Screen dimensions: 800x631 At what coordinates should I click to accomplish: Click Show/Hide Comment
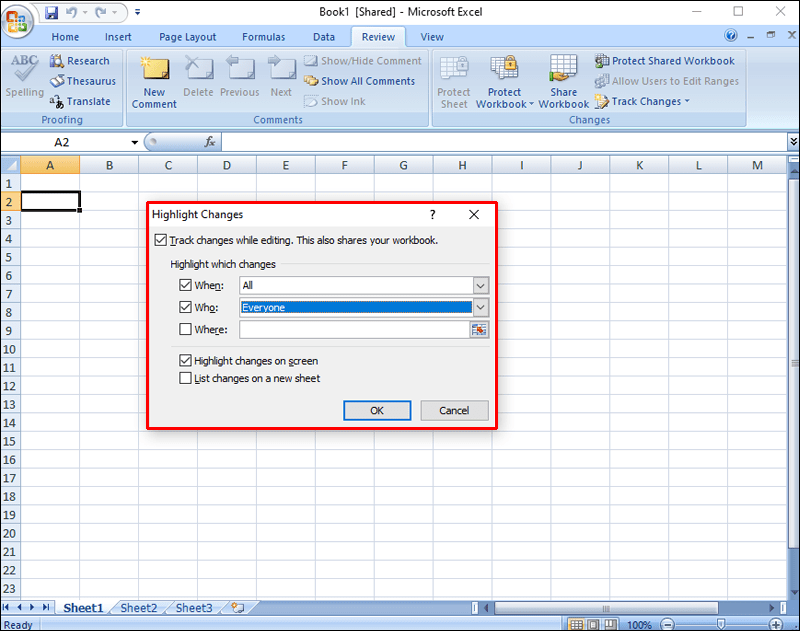pyautogui.click(x=363, y=61)
